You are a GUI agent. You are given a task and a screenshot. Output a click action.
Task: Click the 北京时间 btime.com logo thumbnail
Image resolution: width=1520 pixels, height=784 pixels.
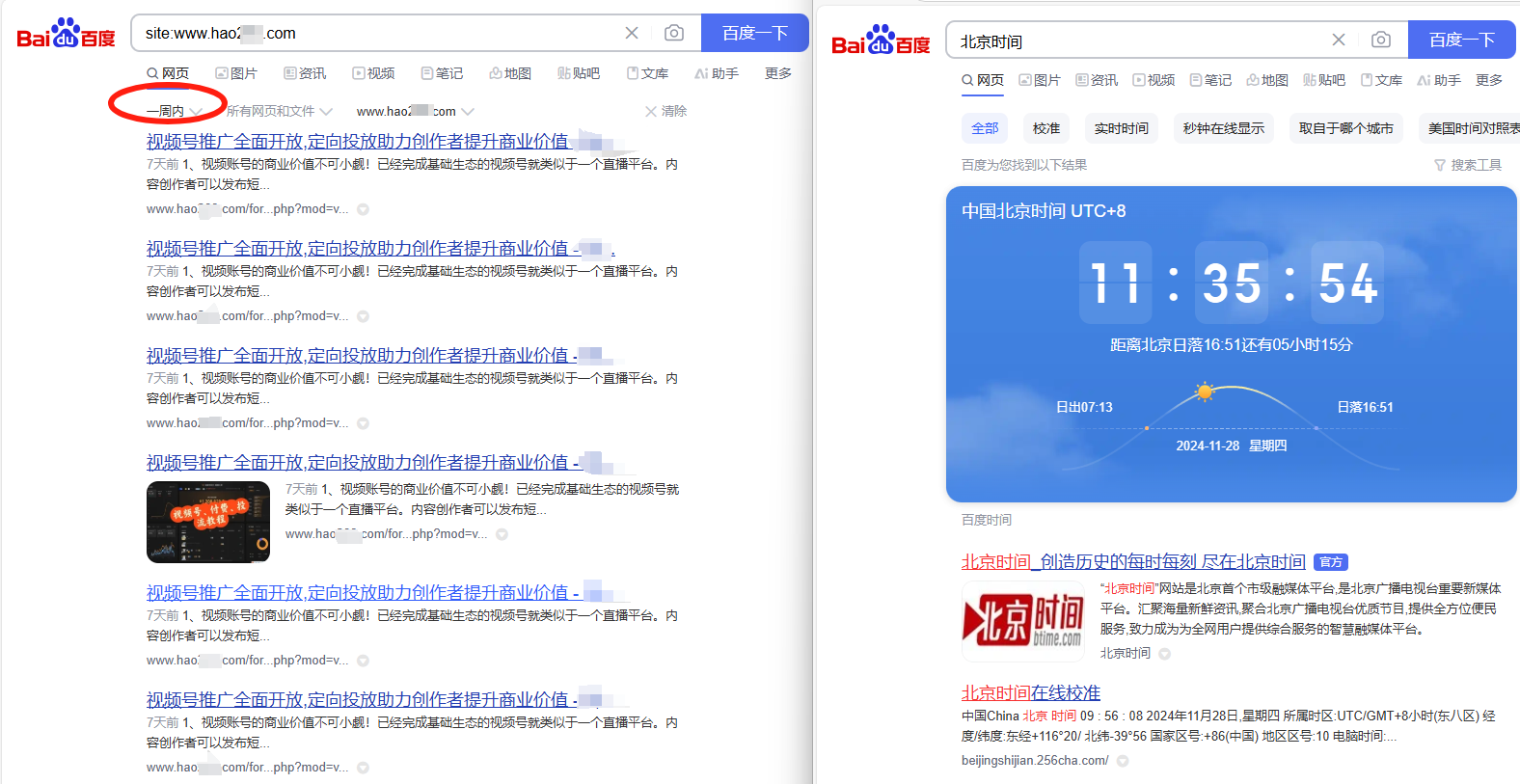click(x=1023, y=620)
